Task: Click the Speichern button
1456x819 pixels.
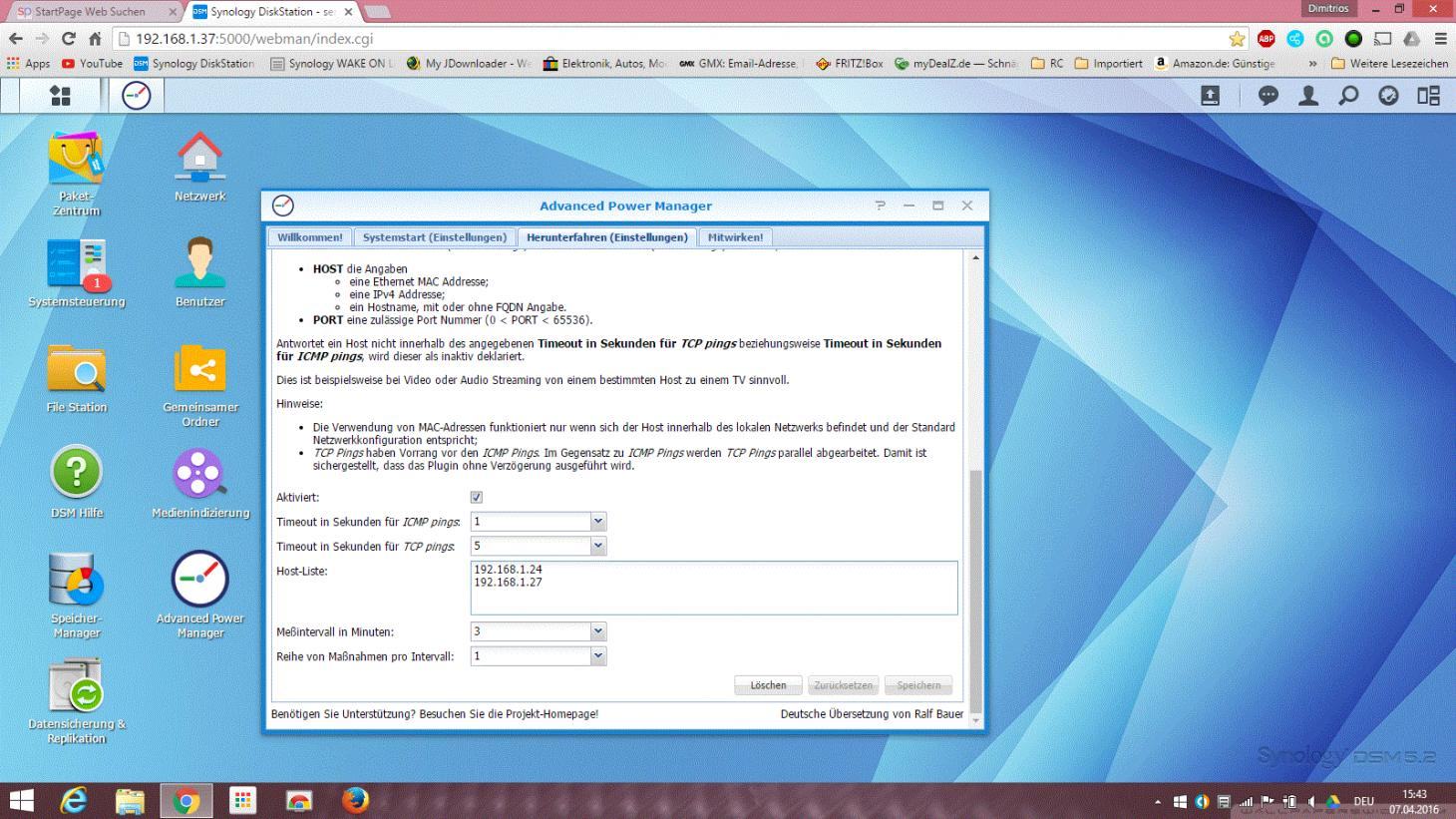Action: (x=918, y=685)
